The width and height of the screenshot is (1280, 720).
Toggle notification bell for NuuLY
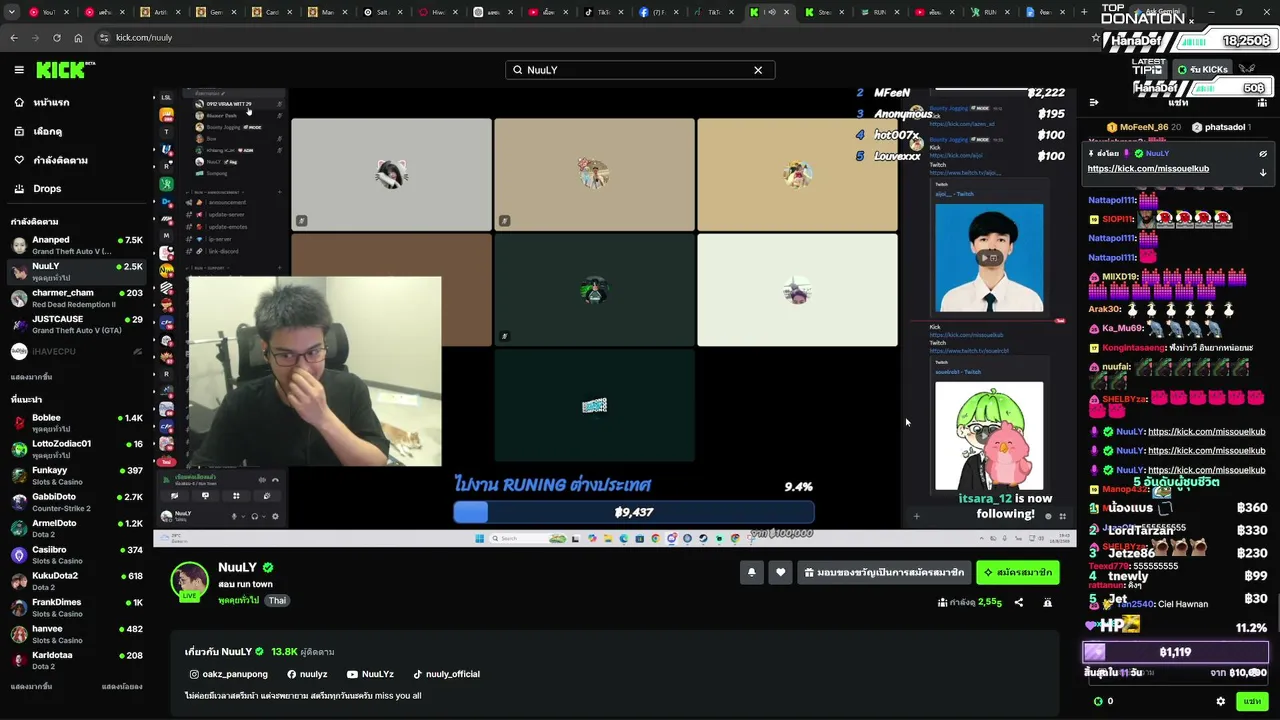(751, 572)
